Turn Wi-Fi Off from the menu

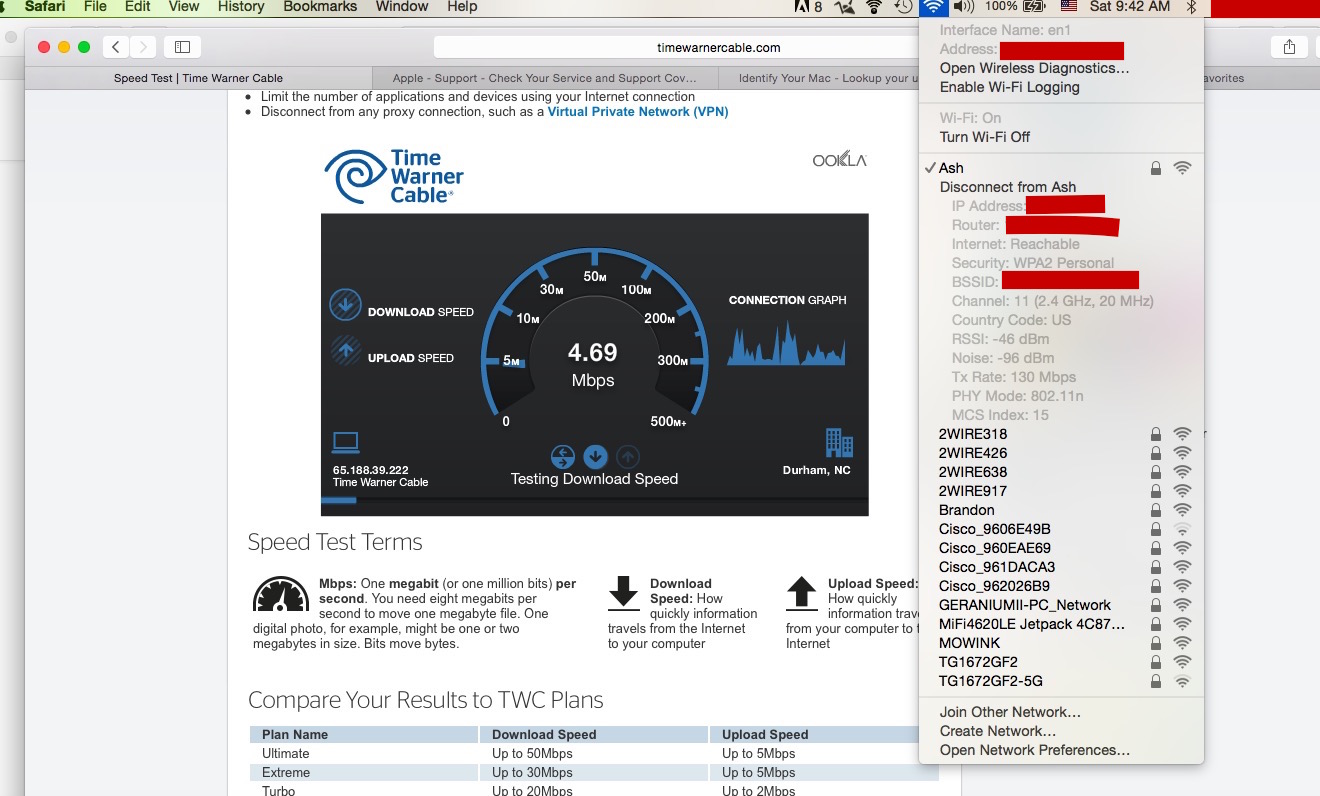pos(984,137)
